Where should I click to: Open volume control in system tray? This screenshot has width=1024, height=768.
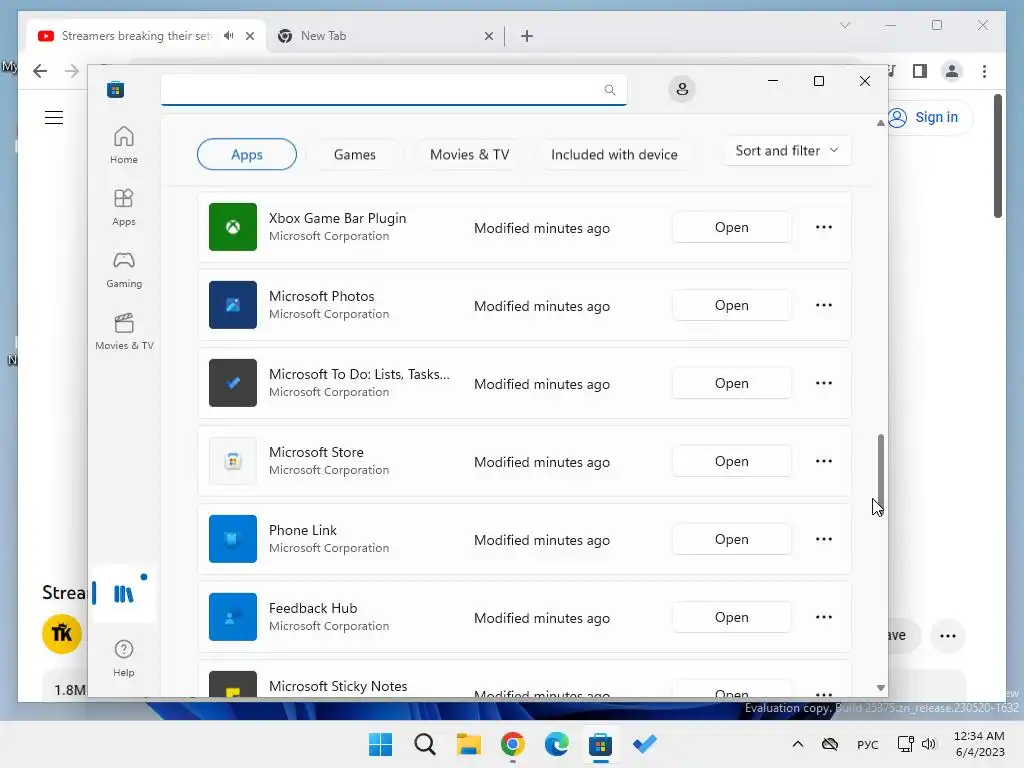pyautogui.click(x=929, y=744)
